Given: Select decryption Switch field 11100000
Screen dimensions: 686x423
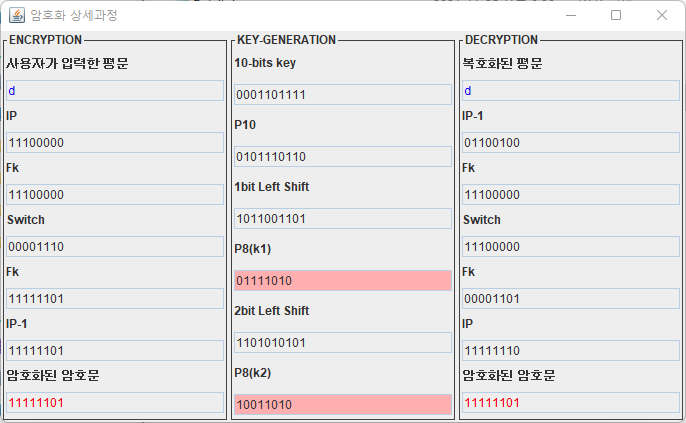Looking at the screenshot, I should click(571, 247).
